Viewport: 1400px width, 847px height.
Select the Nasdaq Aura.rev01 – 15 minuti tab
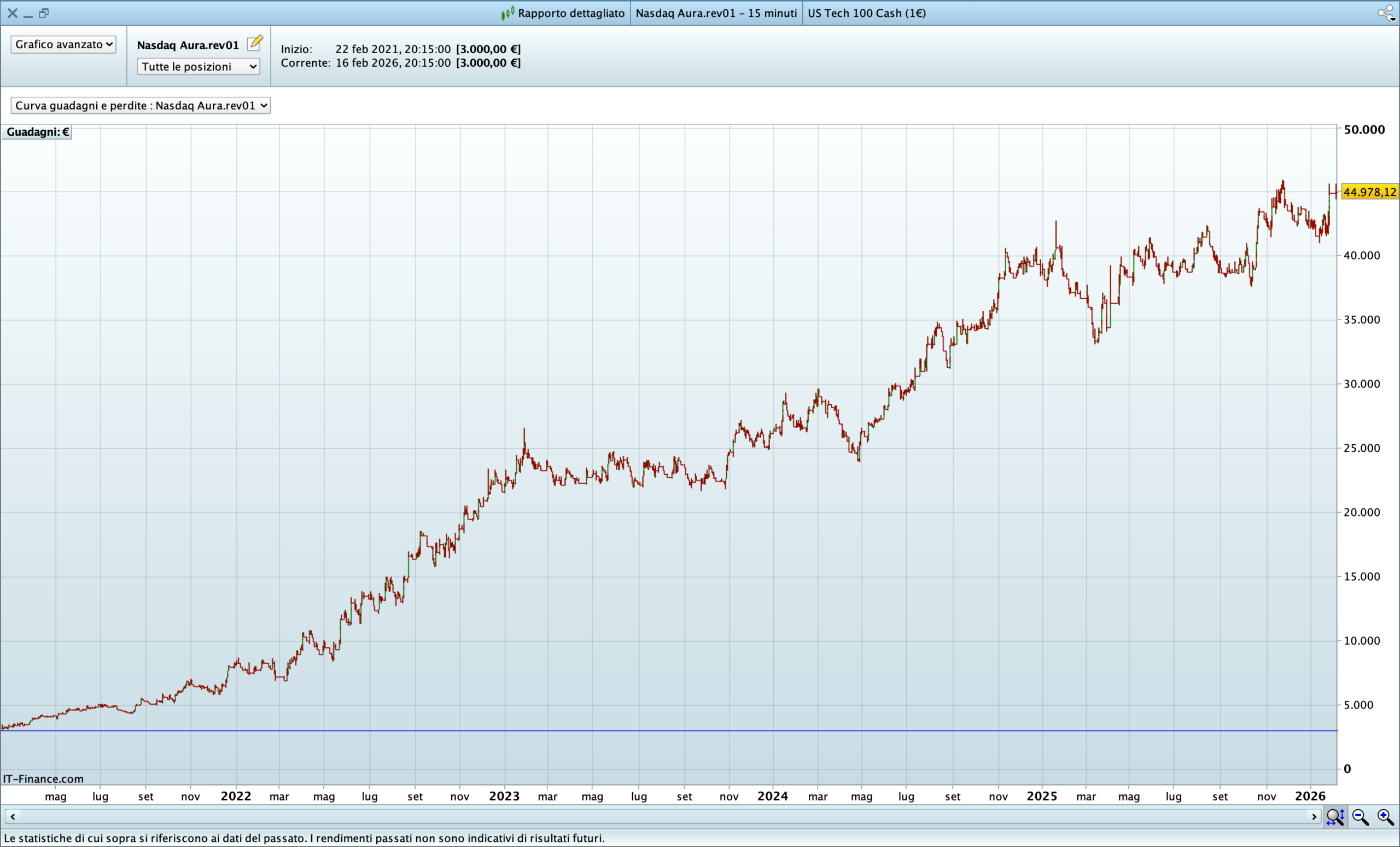click(x=716, y=13)
